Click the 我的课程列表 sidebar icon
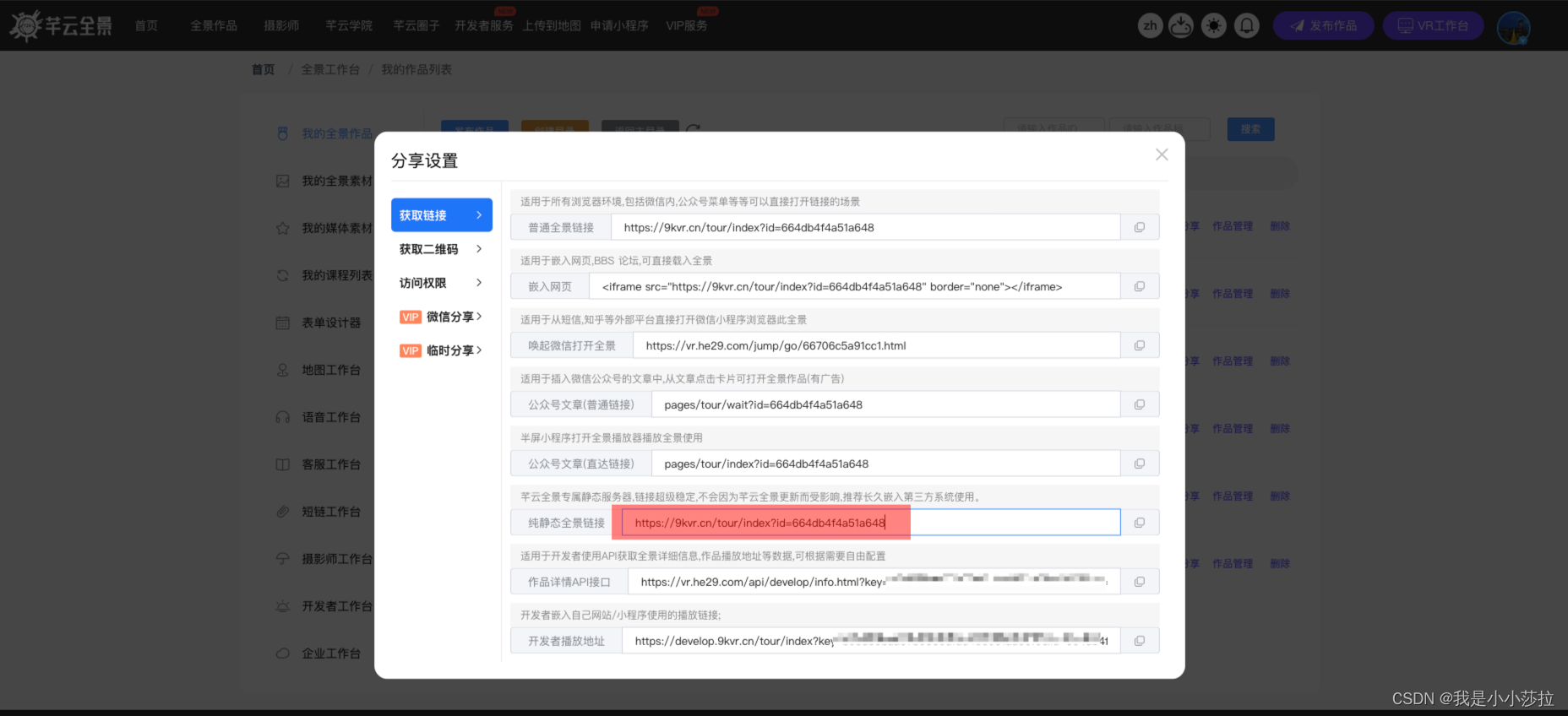The image size is (1568, 716). (283, 275)
